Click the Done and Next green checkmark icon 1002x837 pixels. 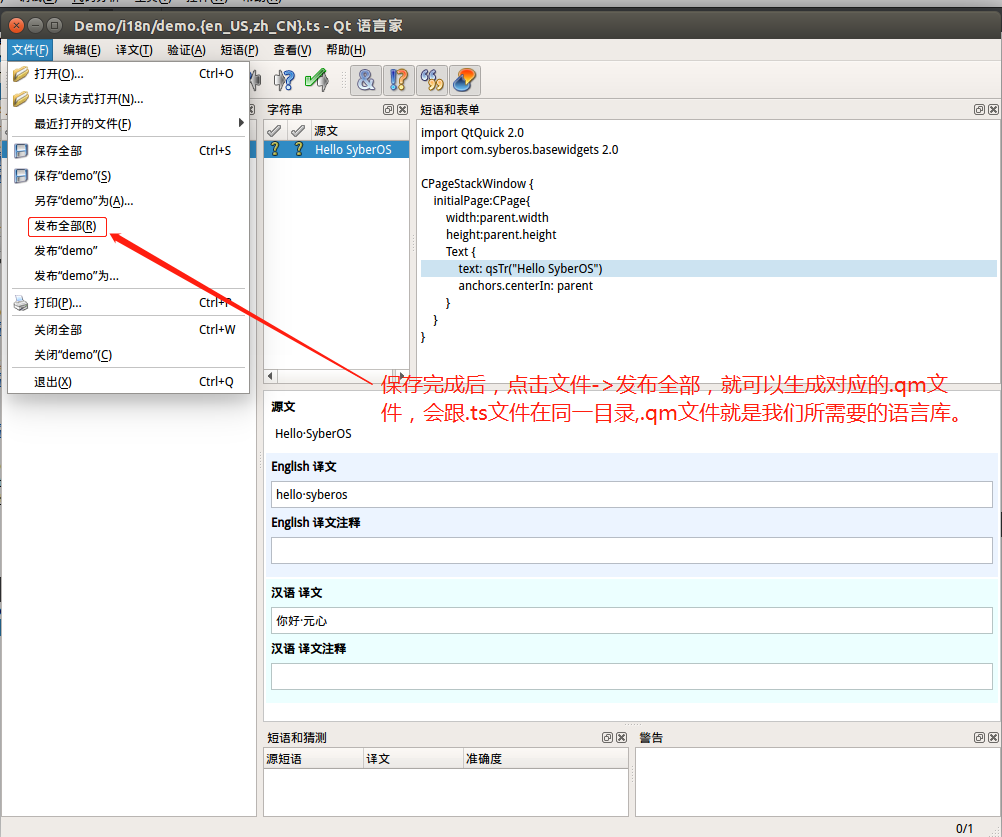[317, 80]
